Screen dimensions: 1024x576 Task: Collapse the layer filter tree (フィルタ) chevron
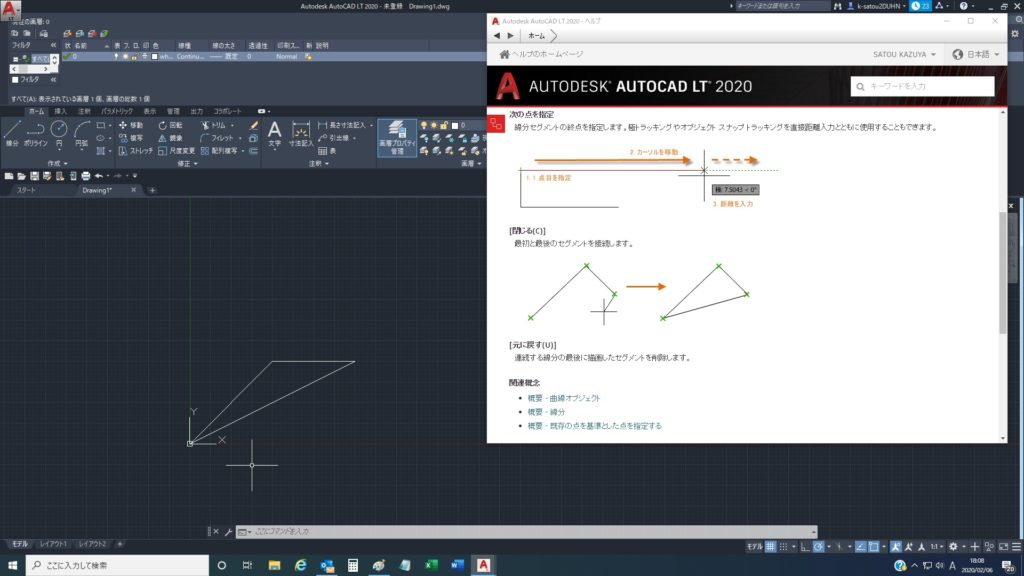coord(54,45)
